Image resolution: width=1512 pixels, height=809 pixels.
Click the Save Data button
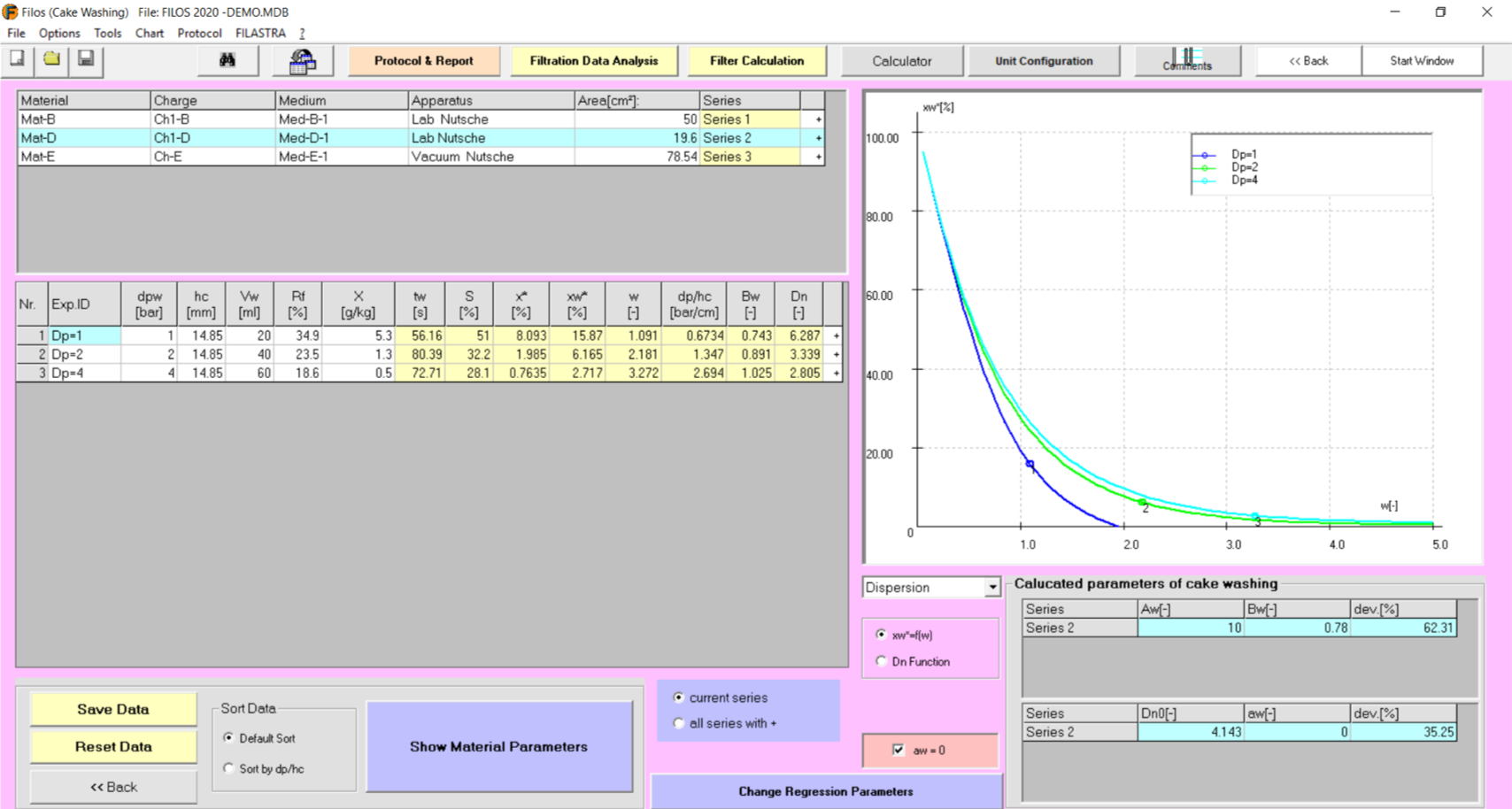pyautogui.click(x=113, y=709)
